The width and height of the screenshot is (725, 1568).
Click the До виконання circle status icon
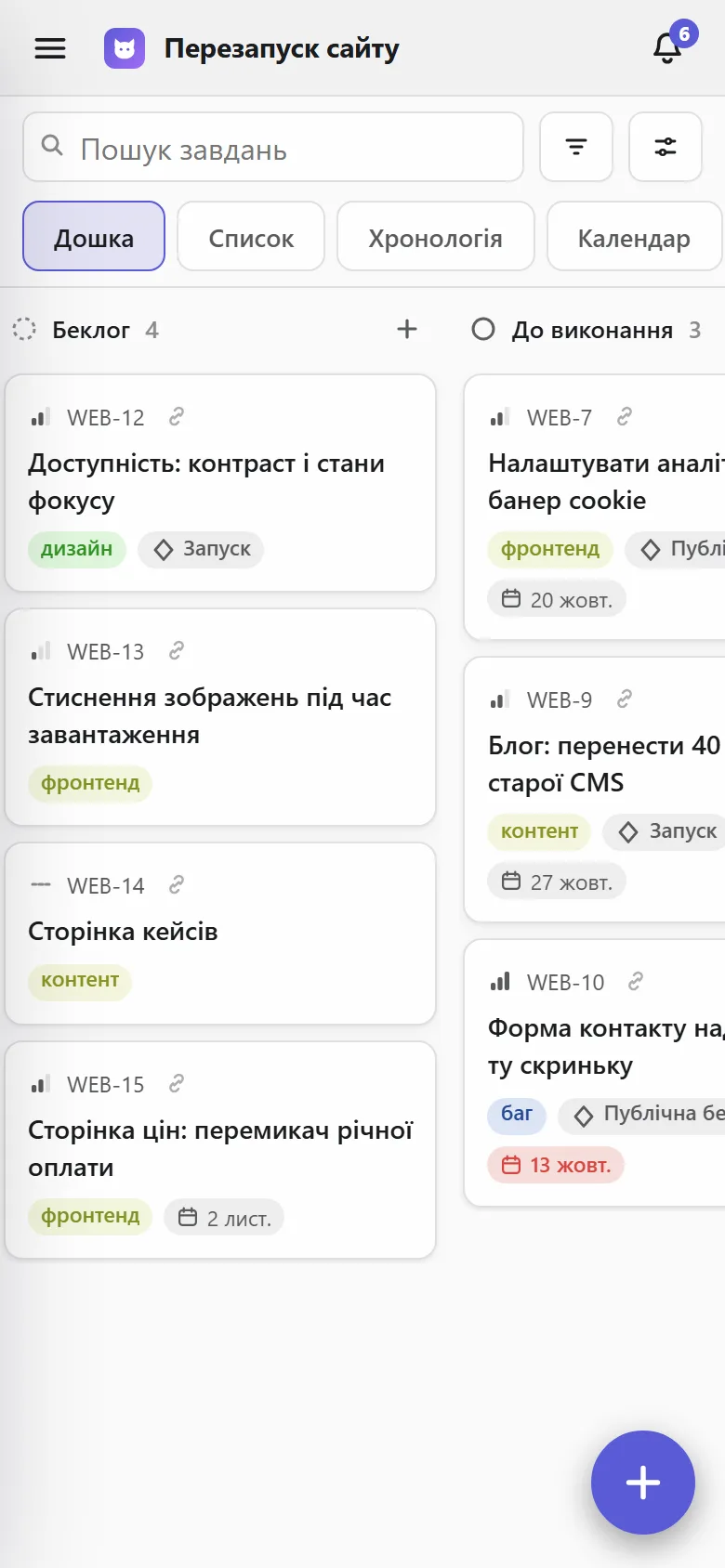483,329
